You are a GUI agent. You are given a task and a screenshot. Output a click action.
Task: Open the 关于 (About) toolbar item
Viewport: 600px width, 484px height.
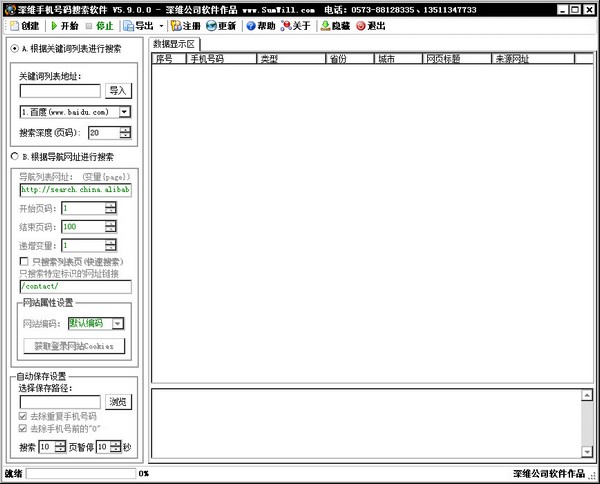pos(295,26)
